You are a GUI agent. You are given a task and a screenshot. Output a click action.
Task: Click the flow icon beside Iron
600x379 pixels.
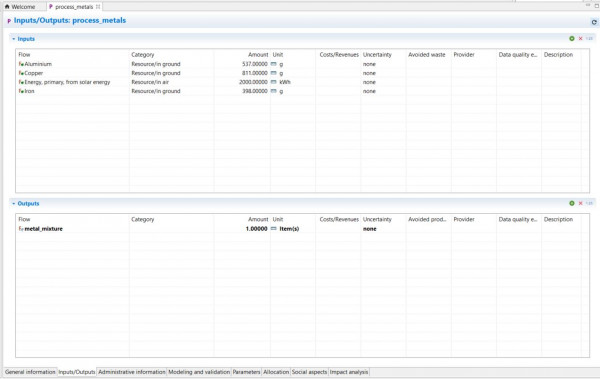point(21,91)
